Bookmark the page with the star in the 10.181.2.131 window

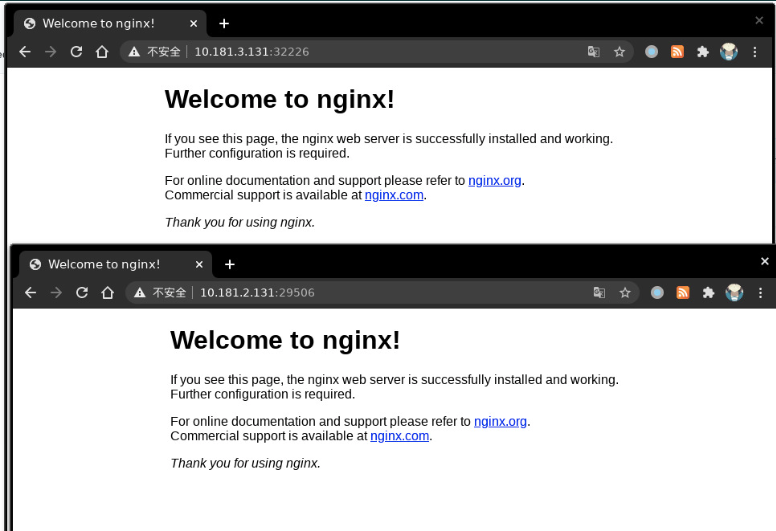625,293
